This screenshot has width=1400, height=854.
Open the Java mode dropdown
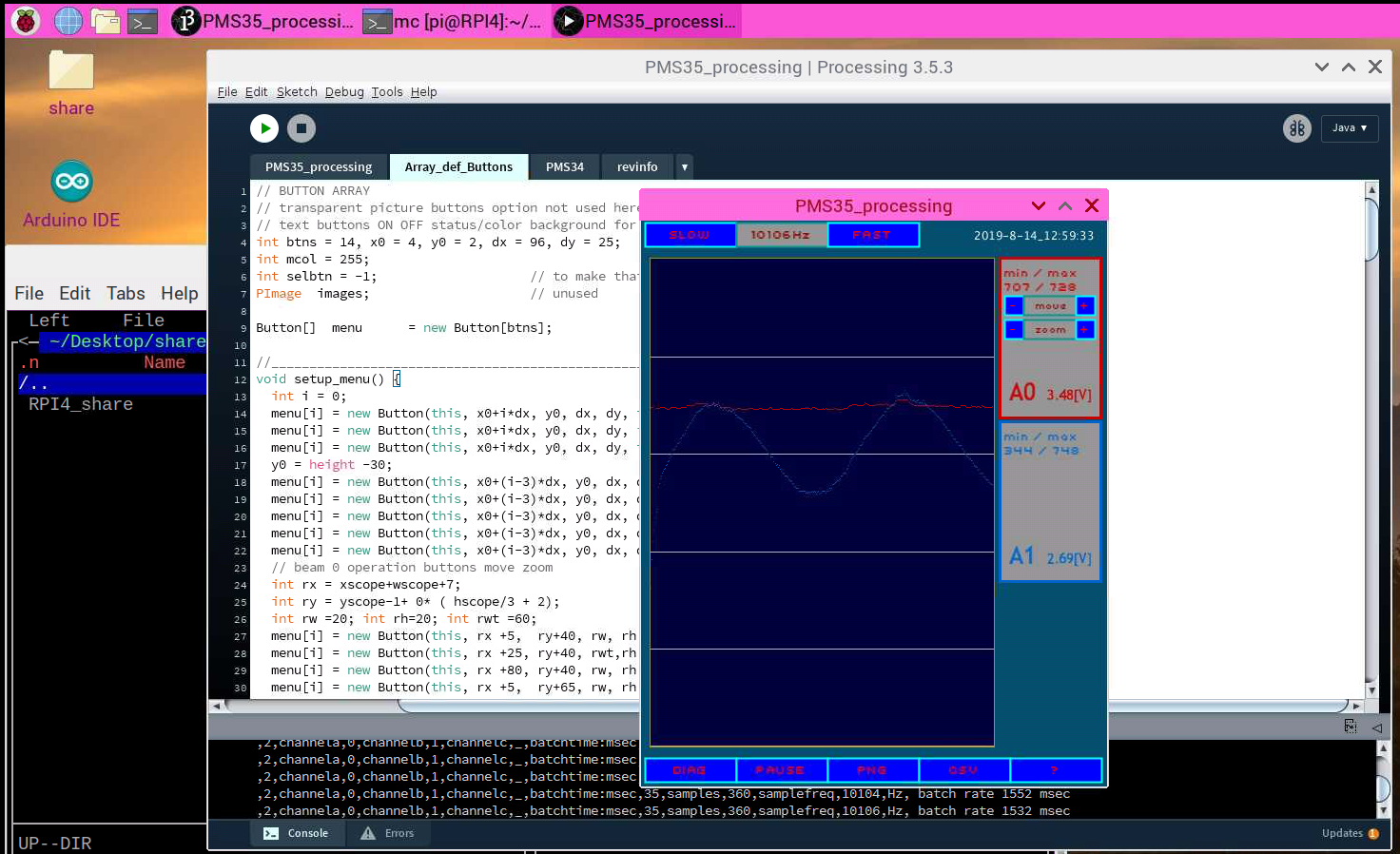1349,128
